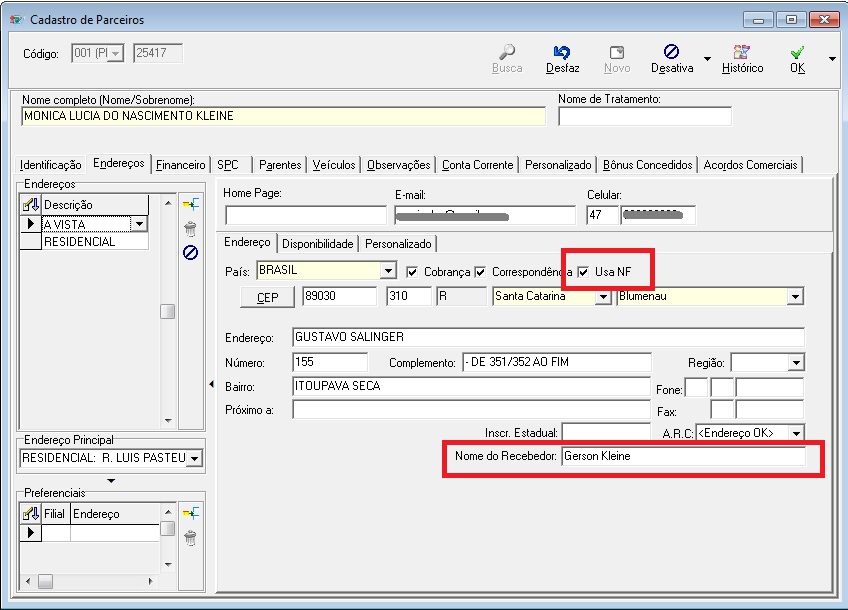This screenshot has height=610, width=848.
Task: Click the blue disable icon under Endereços trash
Action: coord(190,253)
